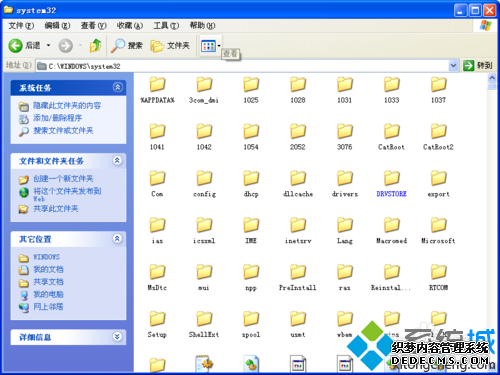Collapse the Other Places (其它位置) panel
The height and width of the screenshot is (375, 500).
(117, 239)
